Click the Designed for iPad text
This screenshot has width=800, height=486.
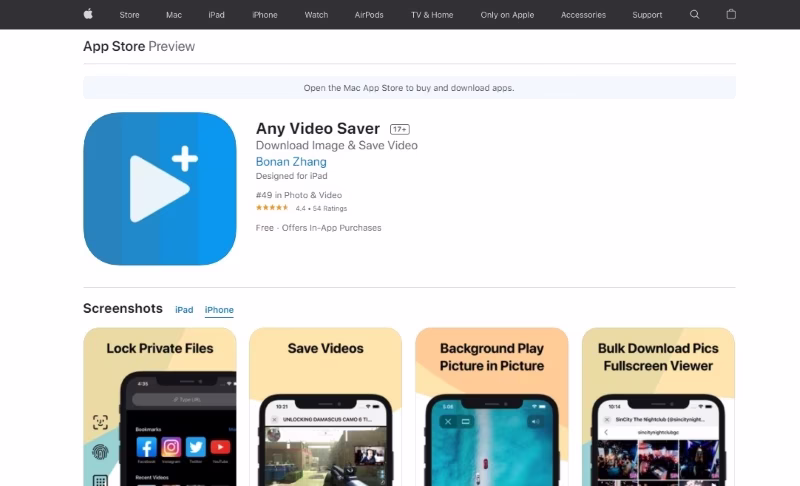coord(291,176)
